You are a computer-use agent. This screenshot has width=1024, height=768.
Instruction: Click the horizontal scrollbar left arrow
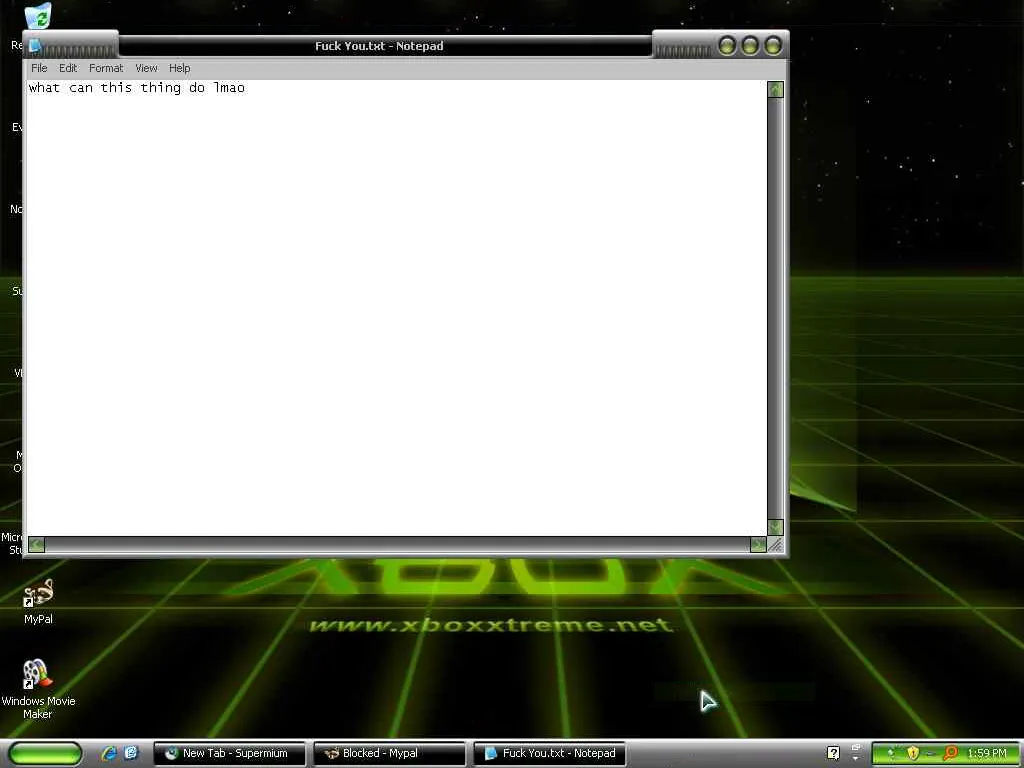(x=37, y=545)
